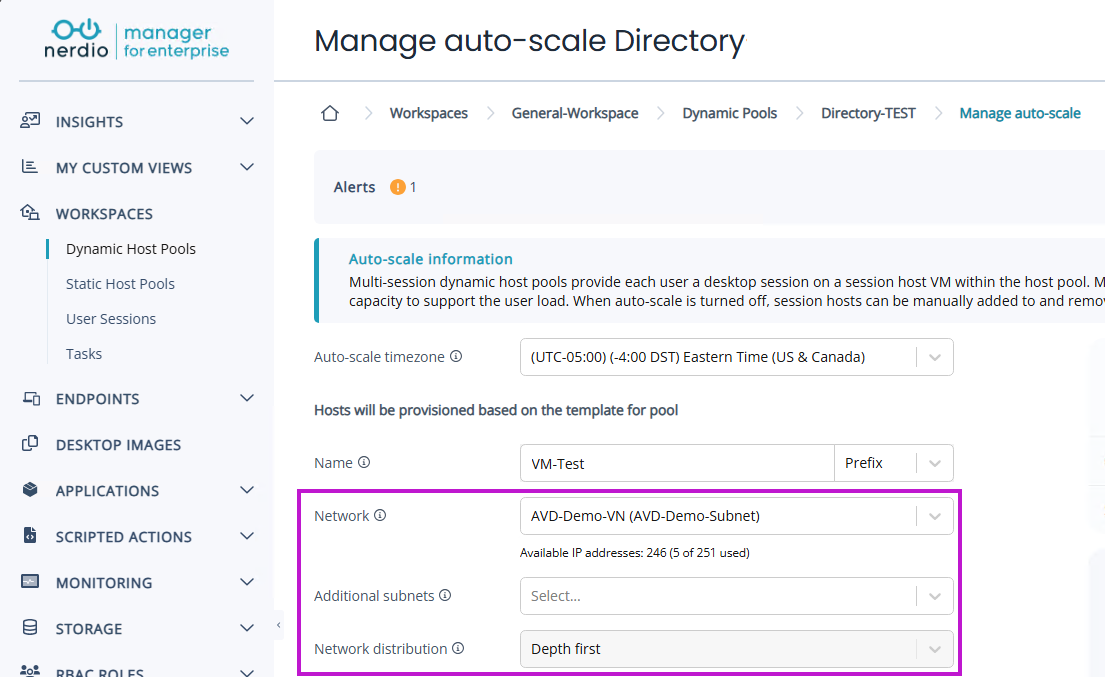Click info icon beside Name label
This screenshot has width=1105, height=677.
click(x=364, y=462)
